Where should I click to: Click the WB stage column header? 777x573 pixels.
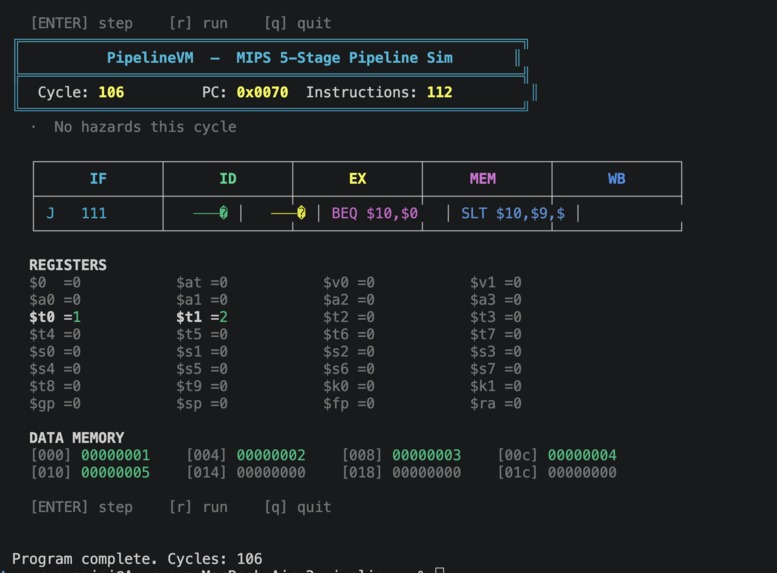617,178
